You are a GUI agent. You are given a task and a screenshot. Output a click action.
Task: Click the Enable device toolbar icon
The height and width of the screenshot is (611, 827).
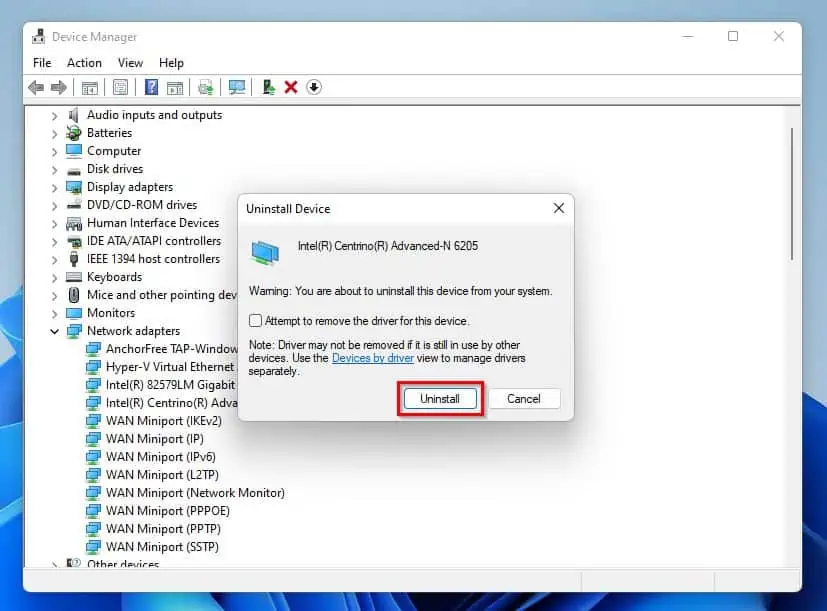pos(268,87)
